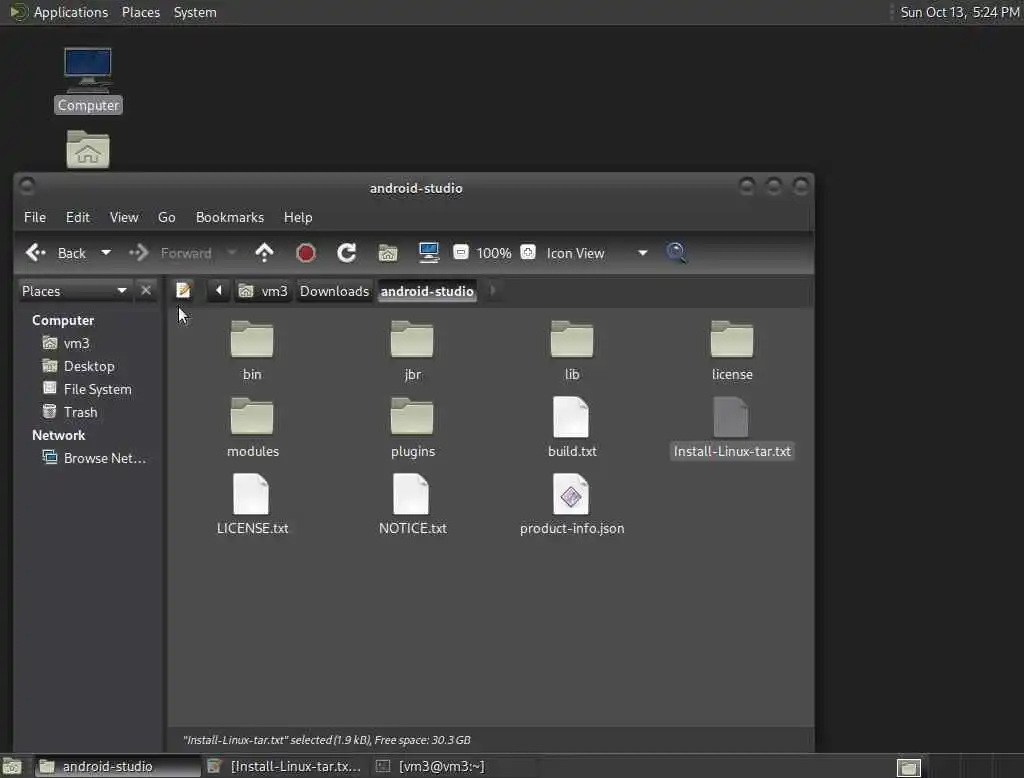Click the show desktop button in taskbar
Viewport: 1024px width, 778px height.
click(12, 766)
